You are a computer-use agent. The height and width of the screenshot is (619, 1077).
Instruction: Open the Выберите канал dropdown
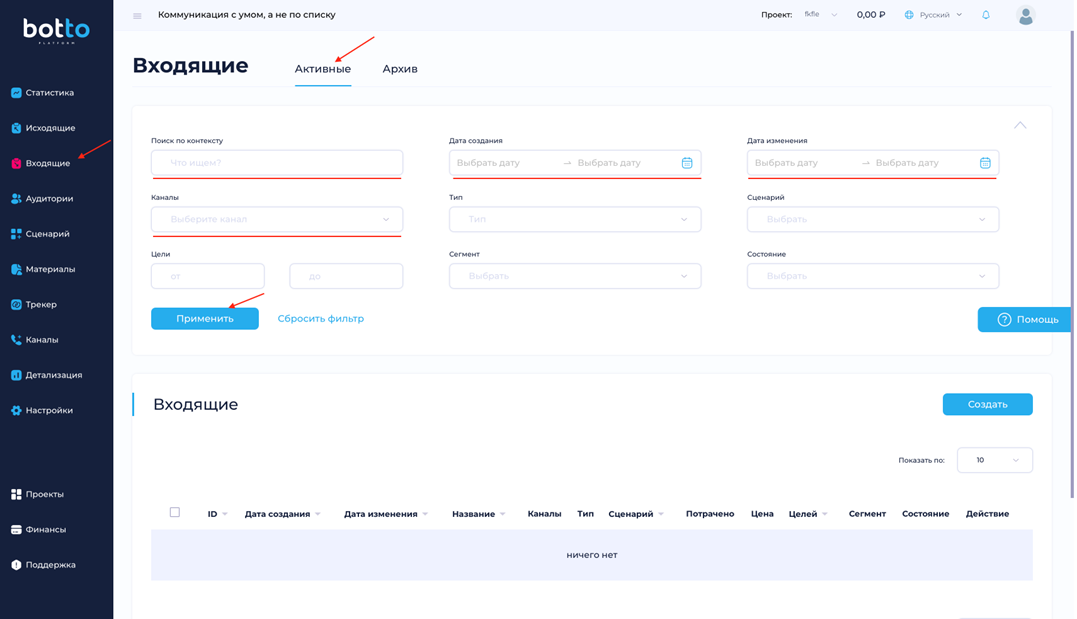coord(277,219)
